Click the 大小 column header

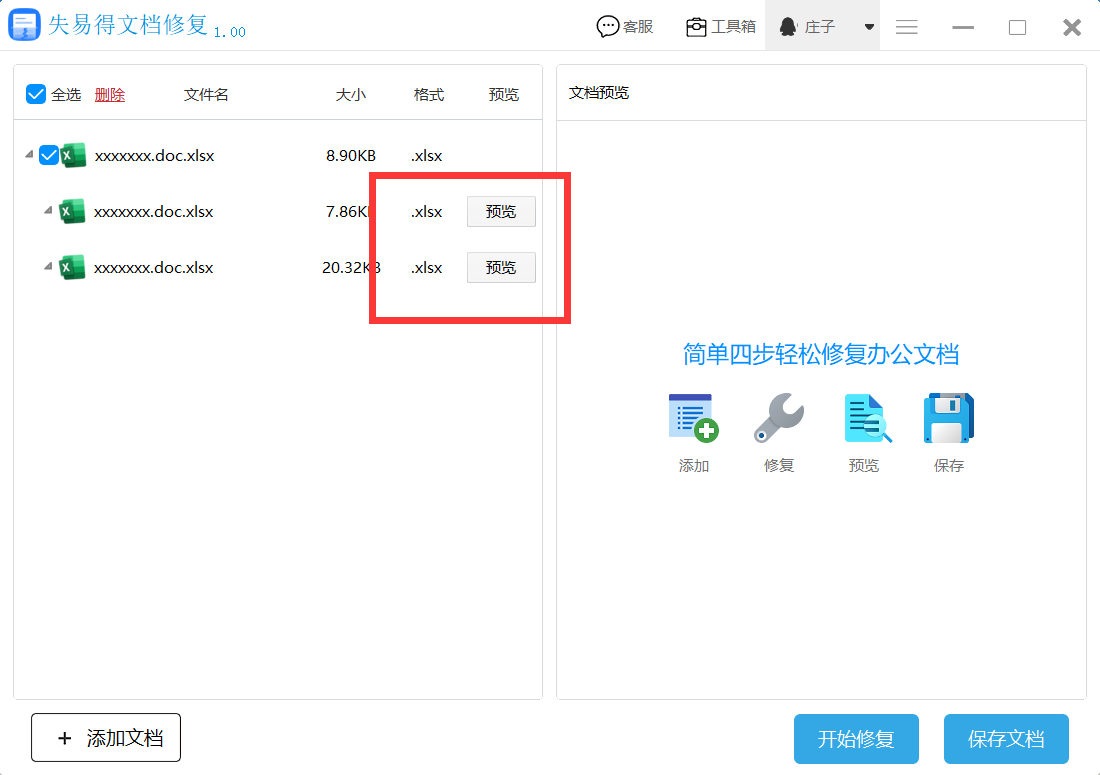coord(350,95)
